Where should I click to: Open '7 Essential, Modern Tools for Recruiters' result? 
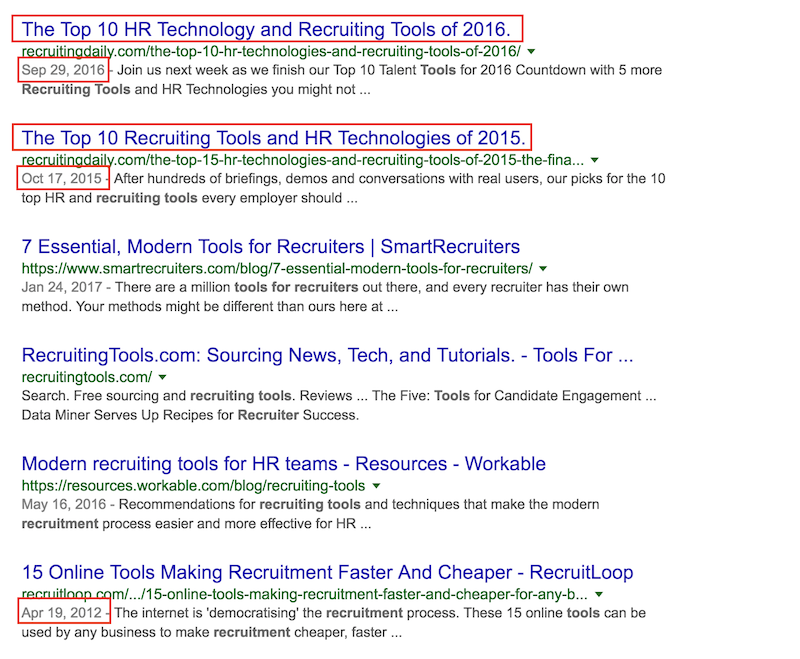[270, 247]
